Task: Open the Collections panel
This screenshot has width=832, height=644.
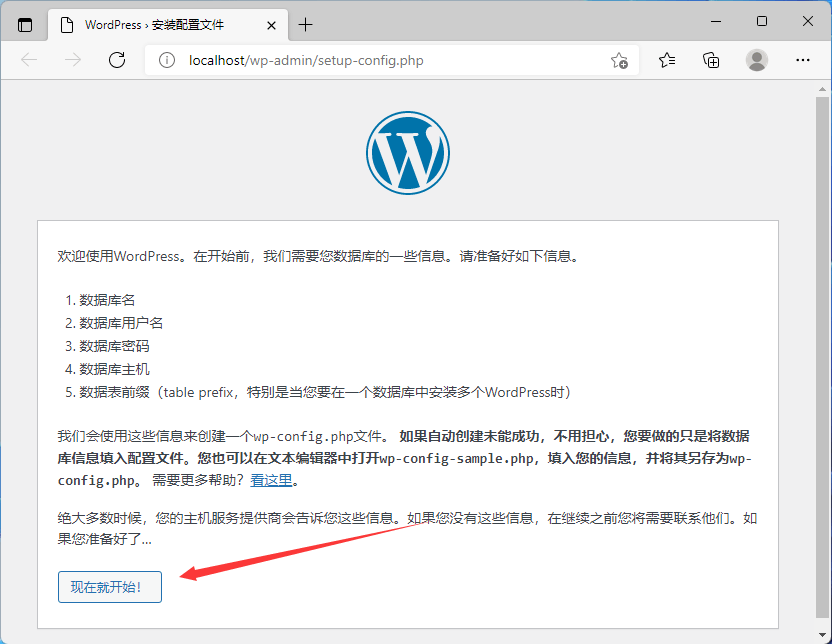Action: 711,60
